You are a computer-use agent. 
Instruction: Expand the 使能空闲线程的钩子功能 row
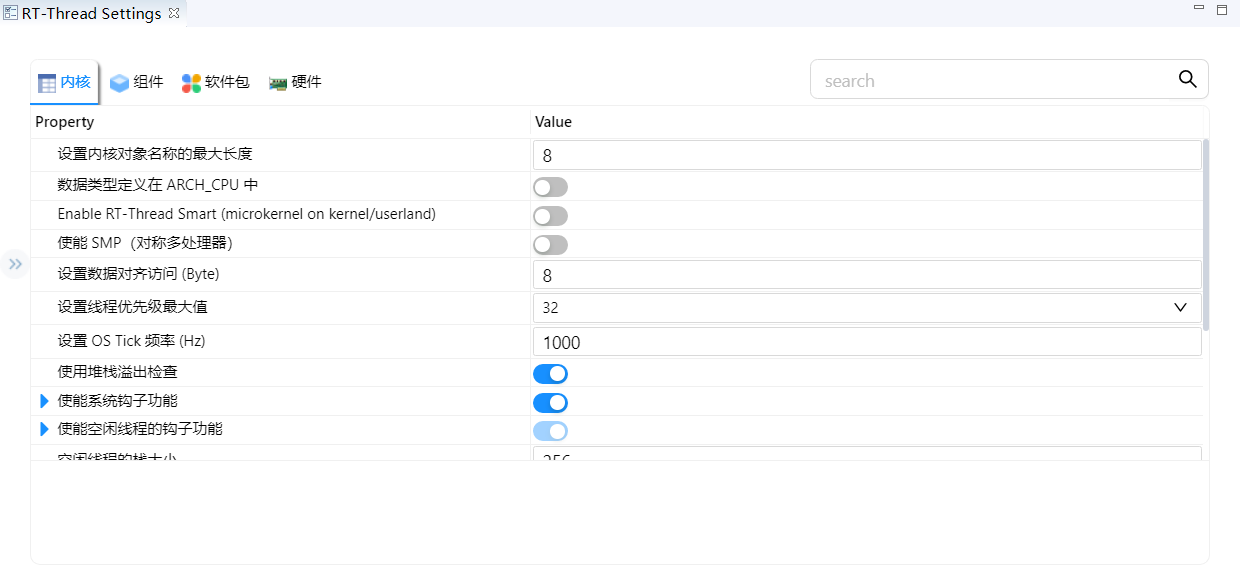(44, 429)
